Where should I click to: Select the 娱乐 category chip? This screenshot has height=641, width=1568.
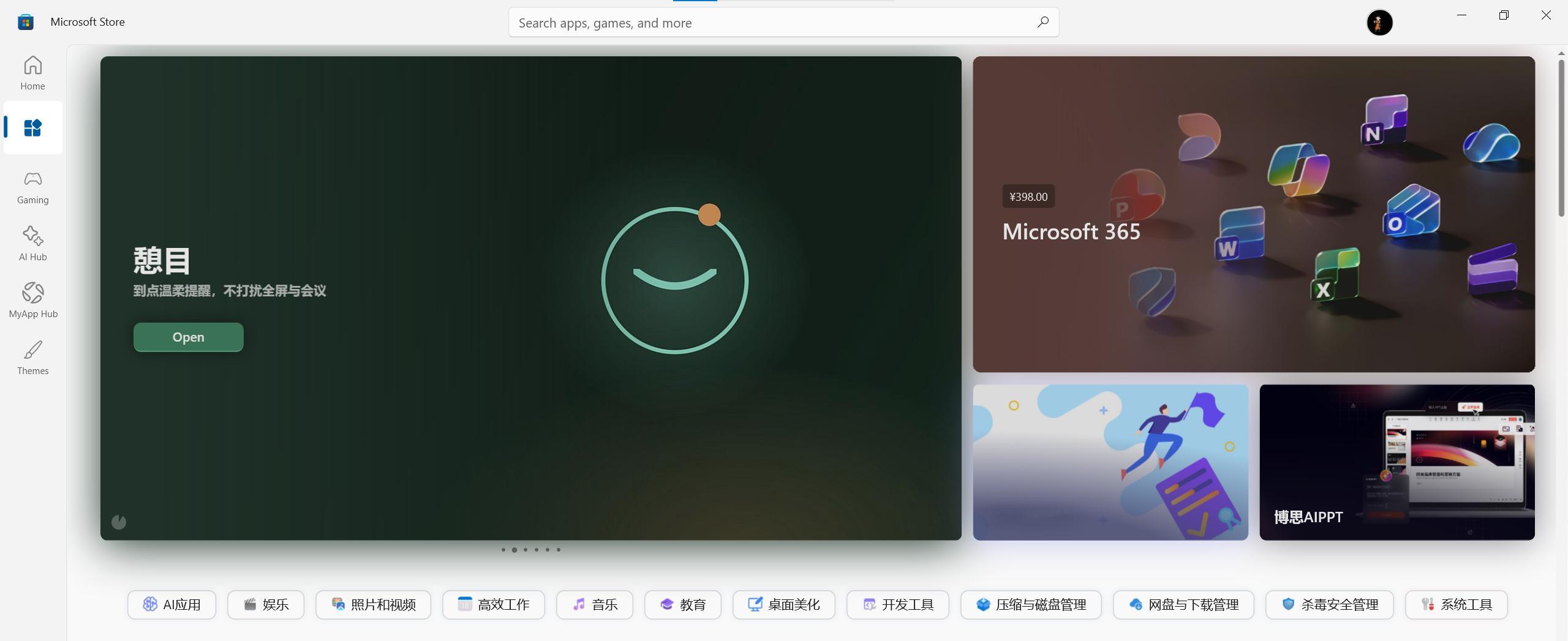click(x=265, y=604)
